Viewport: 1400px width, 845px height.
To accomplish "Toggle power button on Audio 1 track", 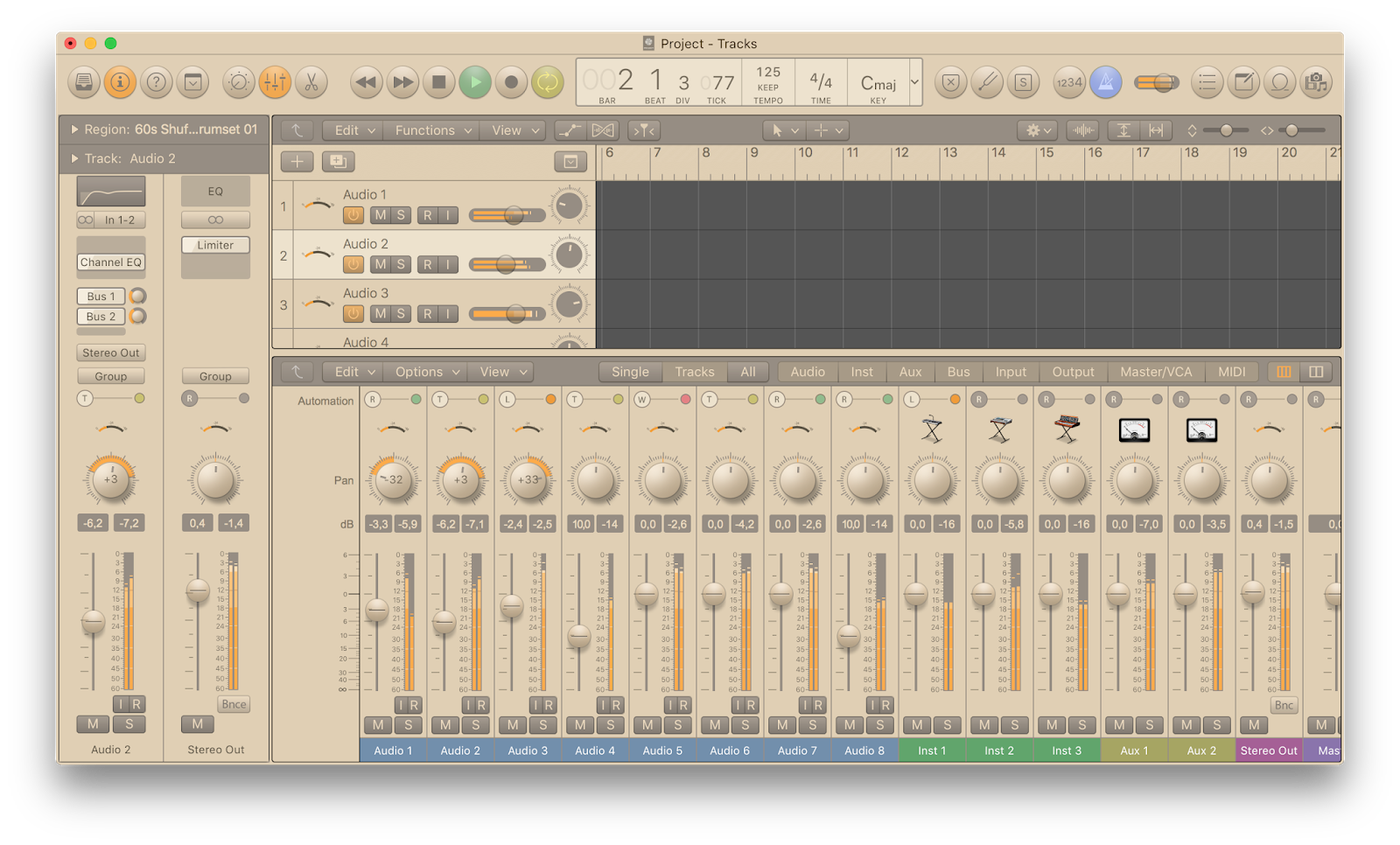I will 353,215.
